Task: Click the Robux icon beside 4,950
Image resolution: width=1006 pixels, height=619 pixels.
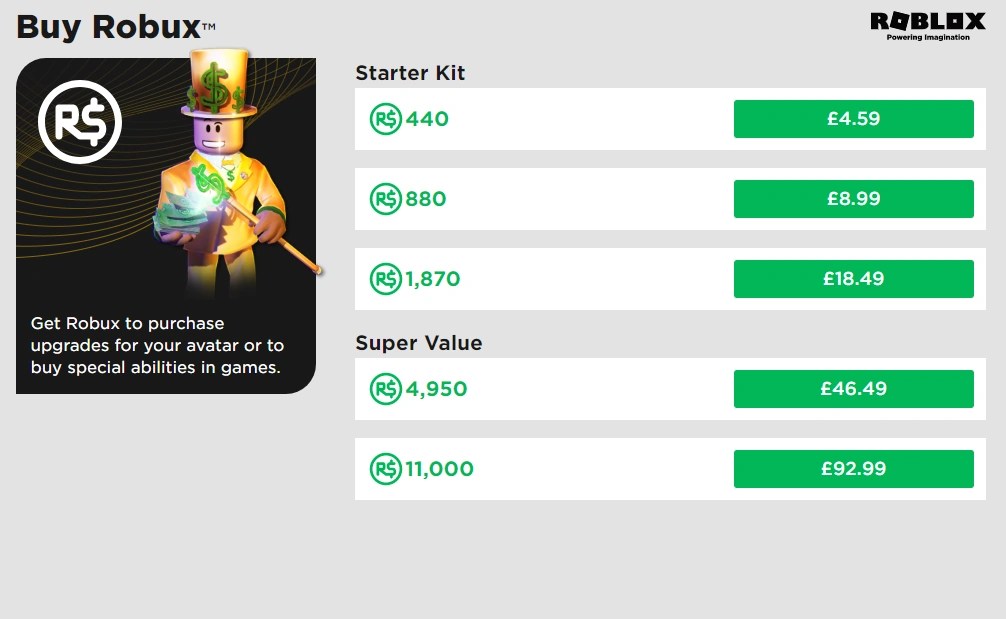Action: coord(386,389)
